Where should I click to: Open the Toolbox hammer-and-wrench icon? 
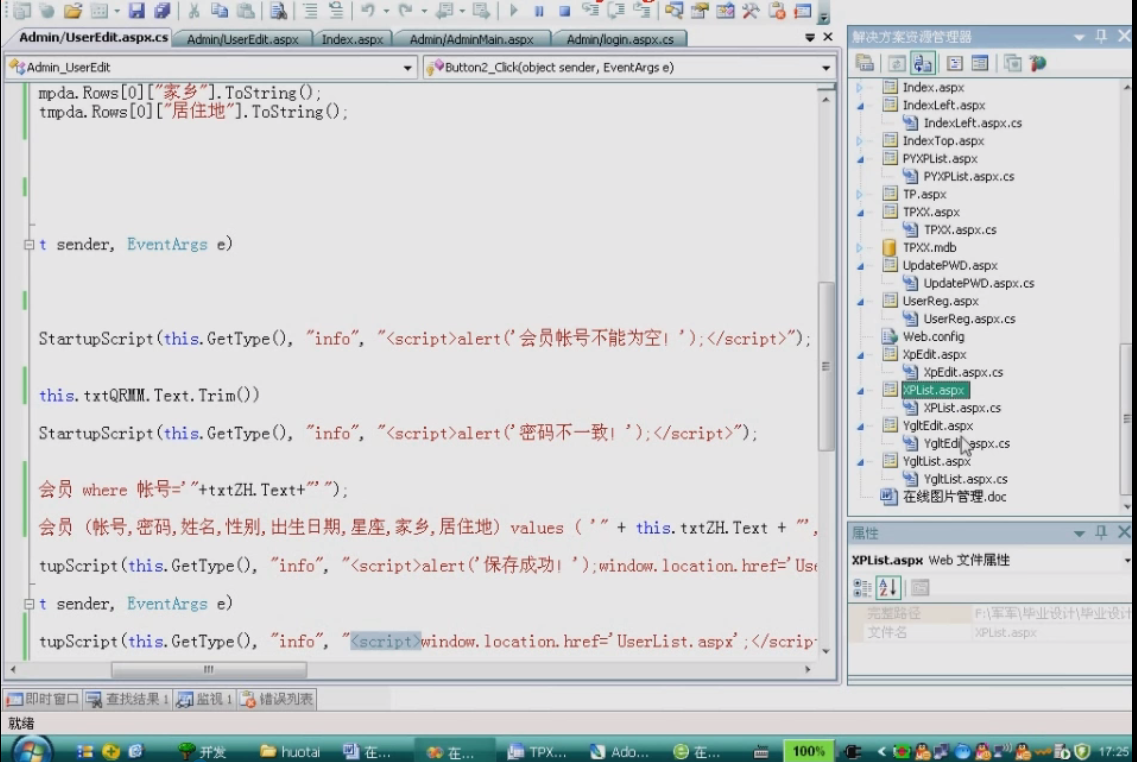coord(751,10)
